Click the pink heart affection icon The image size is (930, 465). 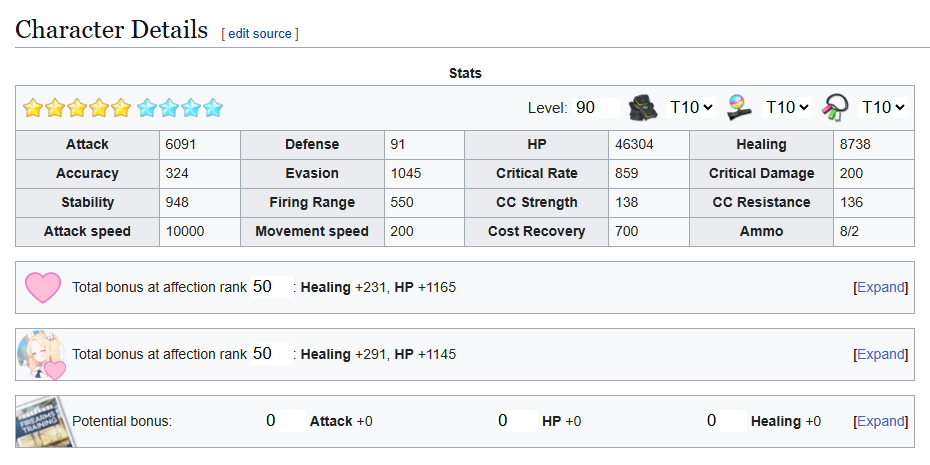tap(43, 288)
